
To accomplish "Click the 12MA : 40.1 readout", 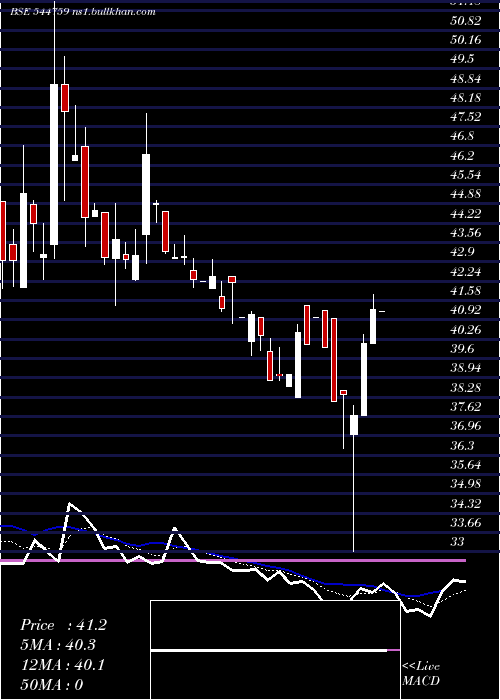I will tap(62, 665).
